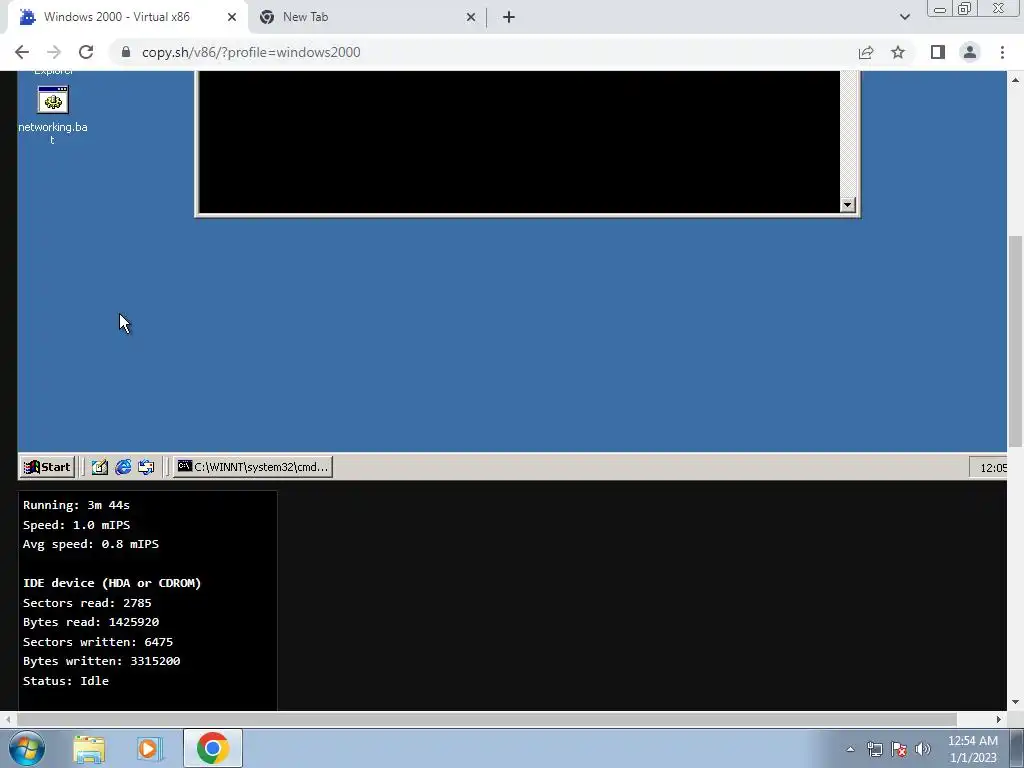The width and height of the screenshot is (1024, 768).
Task: Open Outlook Express quick launch icon
Action: point(146,467)
